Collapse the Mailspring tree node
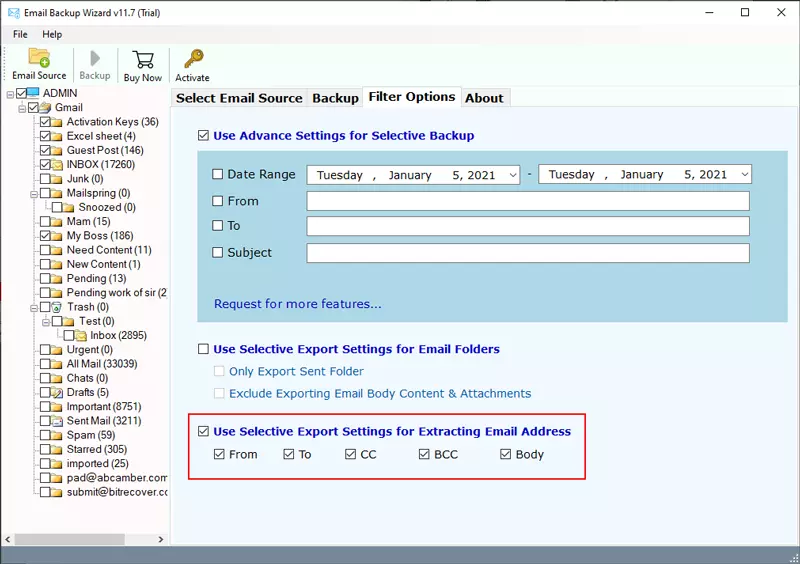The height and width of the screenshot is (564, 800). 34,194
